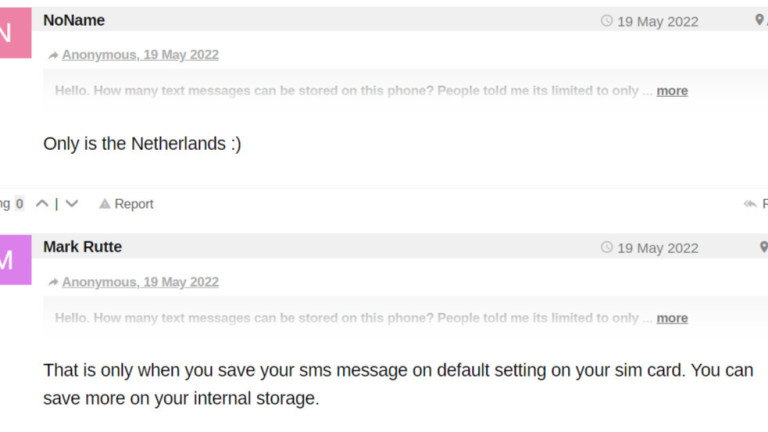Click the rating count '0' badge
This screenshot has height=432, width=768.
pyautogui.click(x=19, y=204)
